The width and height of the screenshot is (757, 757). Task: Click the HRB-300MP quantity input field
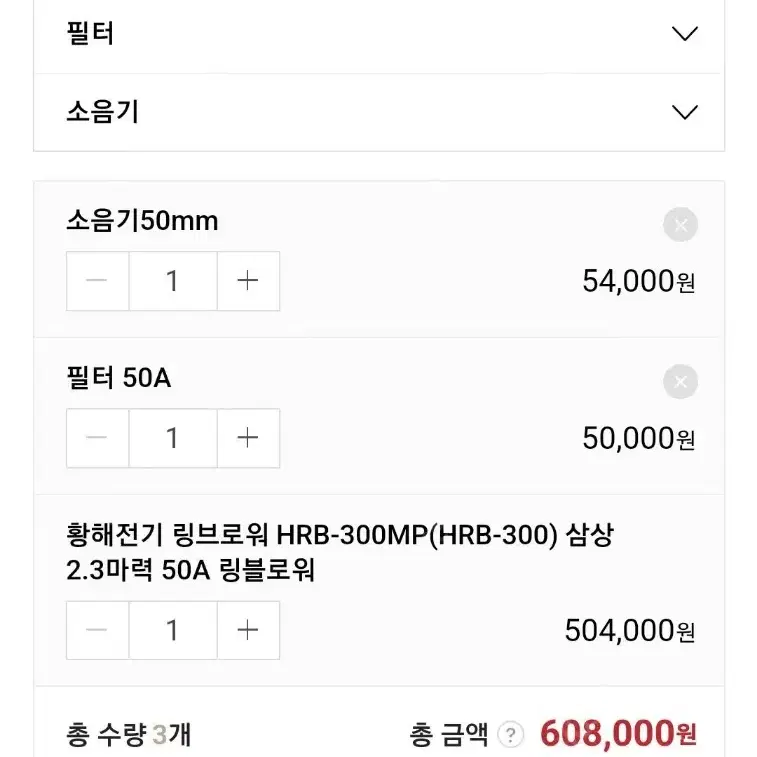173,630
